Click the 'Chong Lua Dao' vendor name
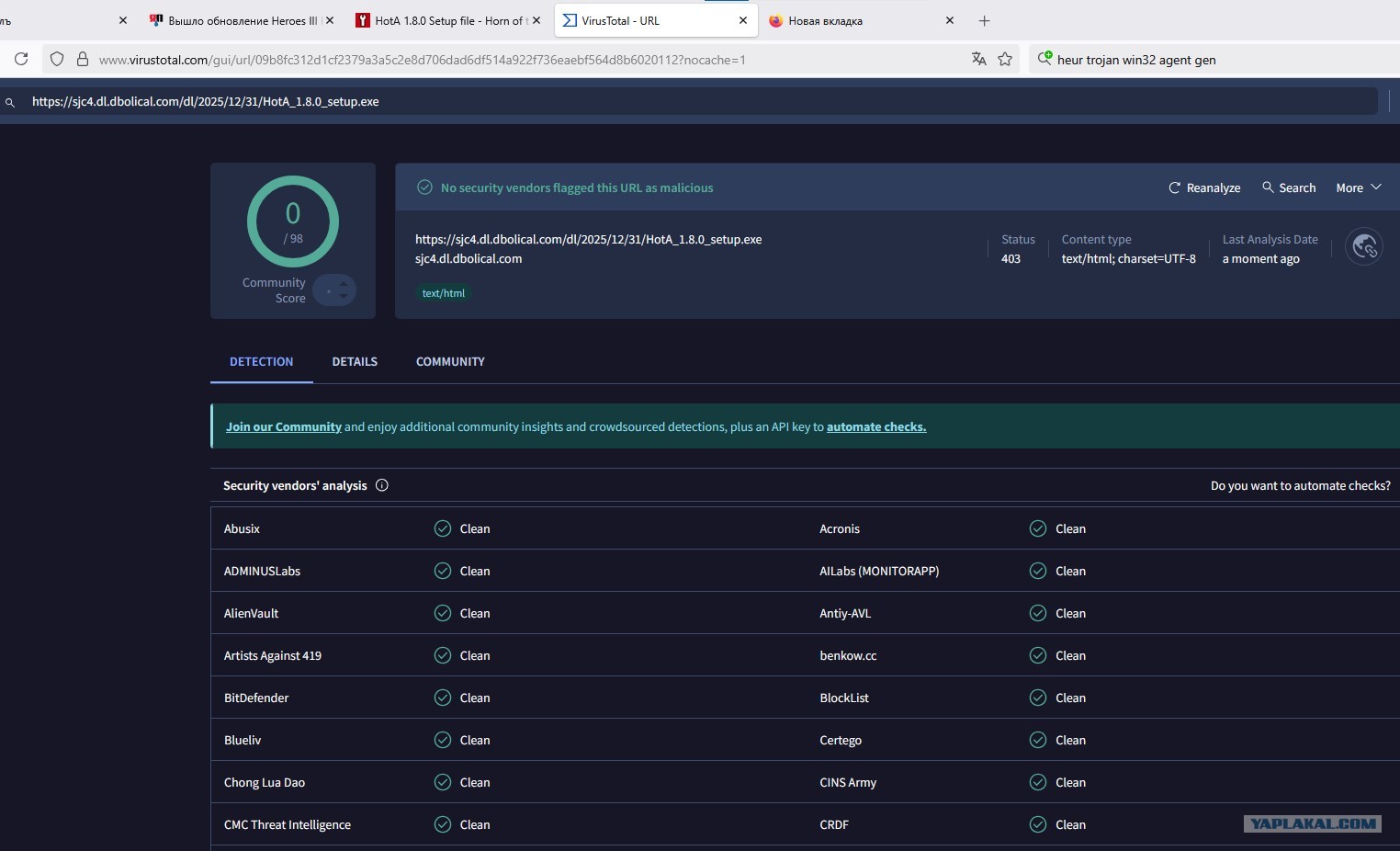 coord(265,782)
